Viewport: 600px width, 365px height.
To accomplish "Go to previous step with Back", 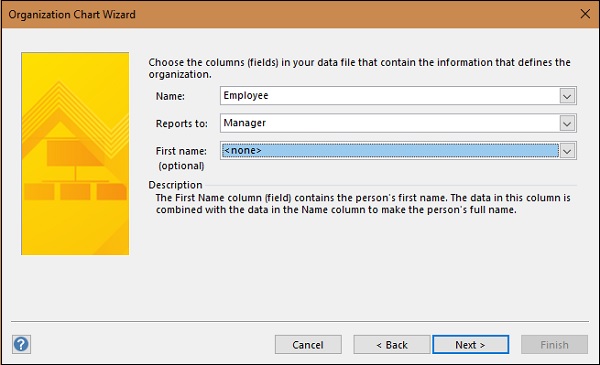I will pos(392,345).
